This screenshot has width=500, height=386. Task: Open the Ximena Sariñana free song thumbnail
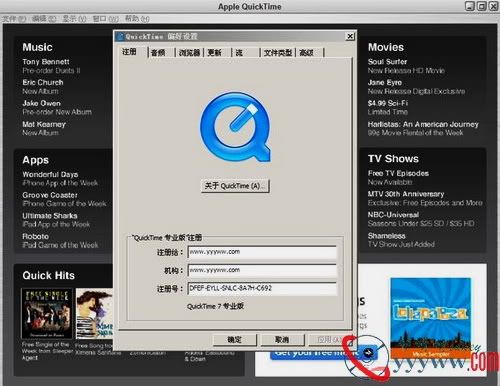tap(94, 313)
